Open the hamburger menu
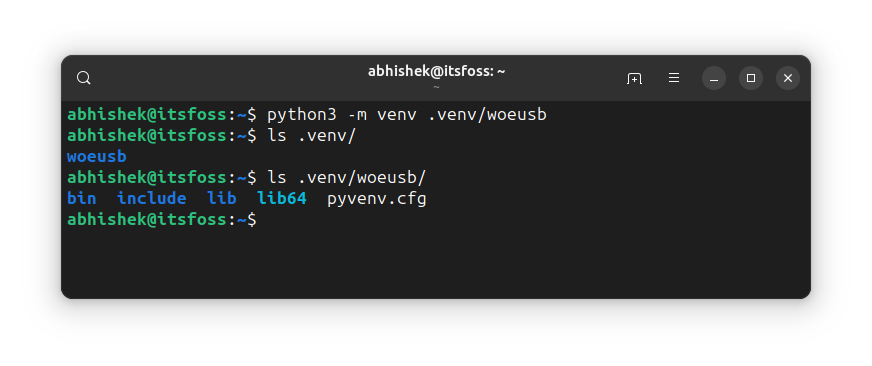 pyautogui.click(x=673, y=78)
